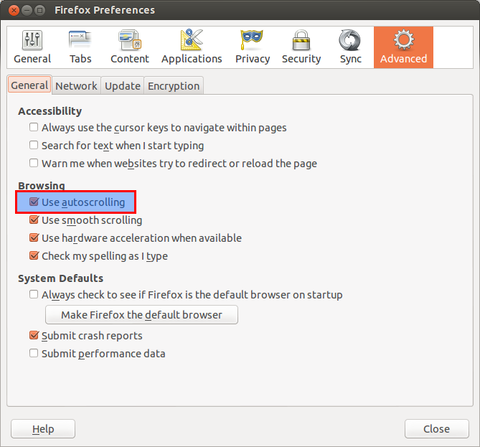Click the Close button at bottom

point(437,429)
